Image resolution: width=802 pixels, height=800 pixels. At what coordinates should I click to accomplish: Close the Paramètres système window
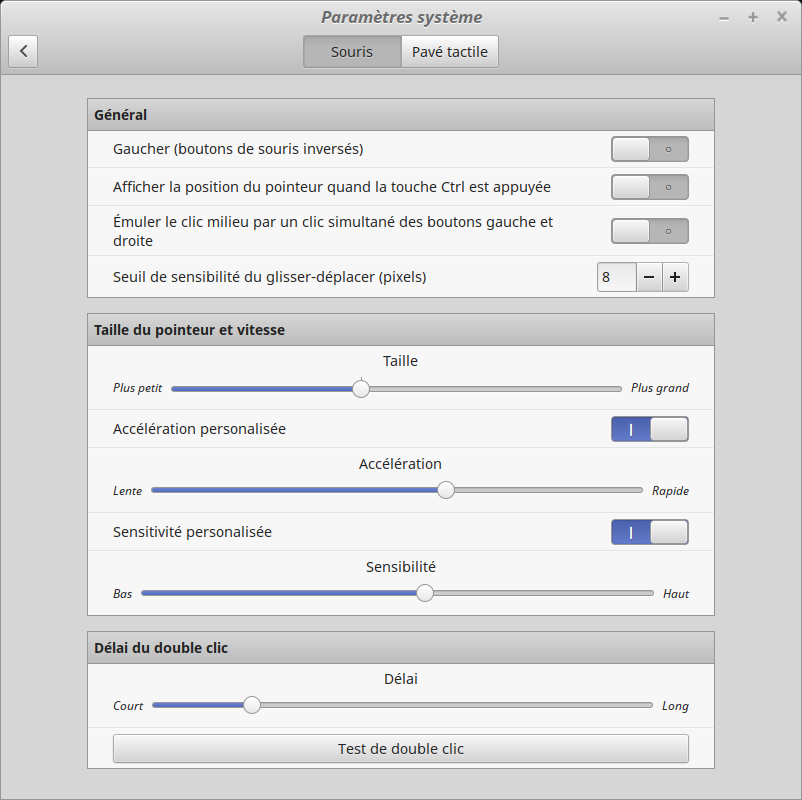[x=782, y=17]
